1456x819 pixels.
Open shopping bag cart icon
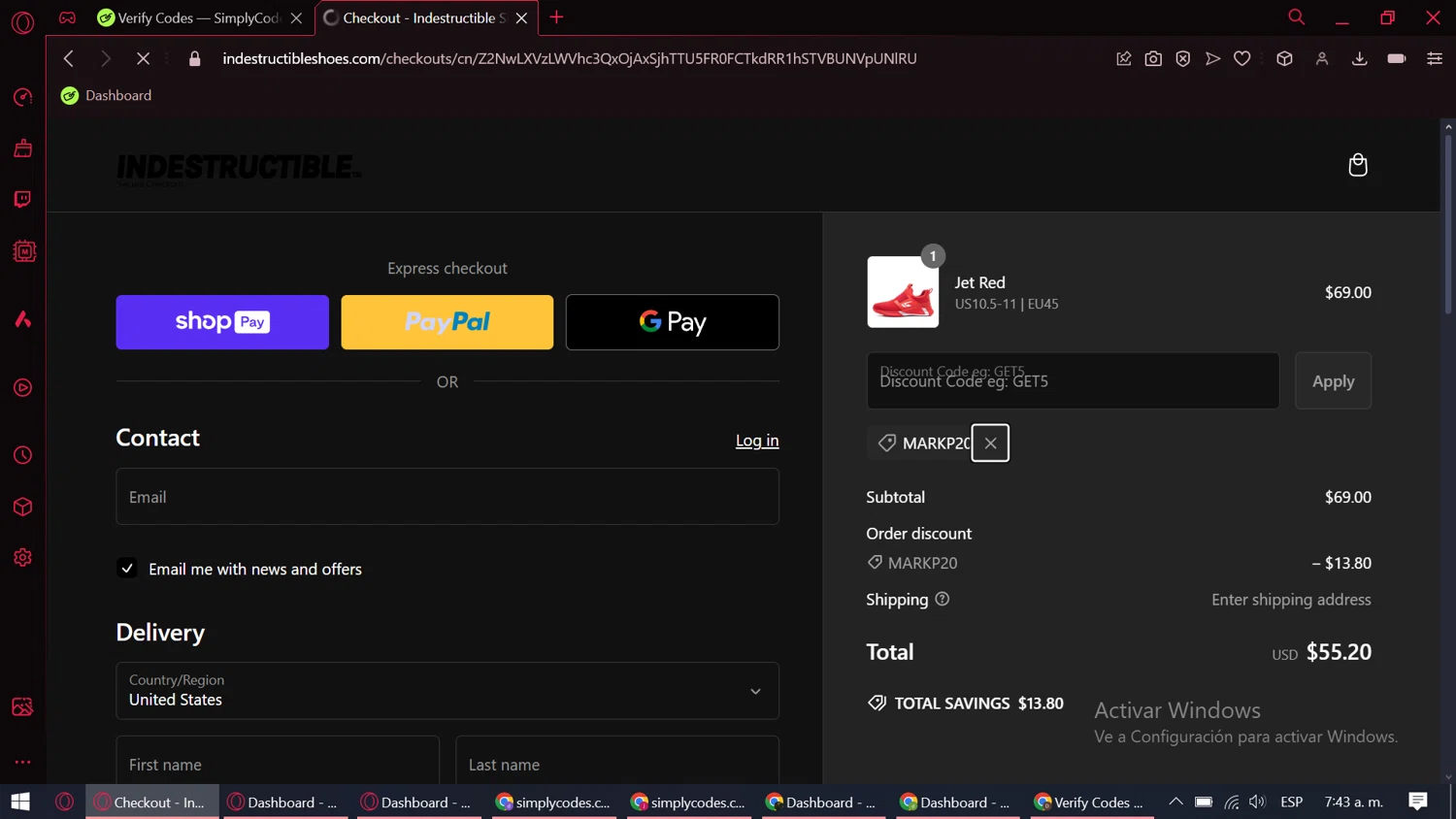(x=1358, y=165)
